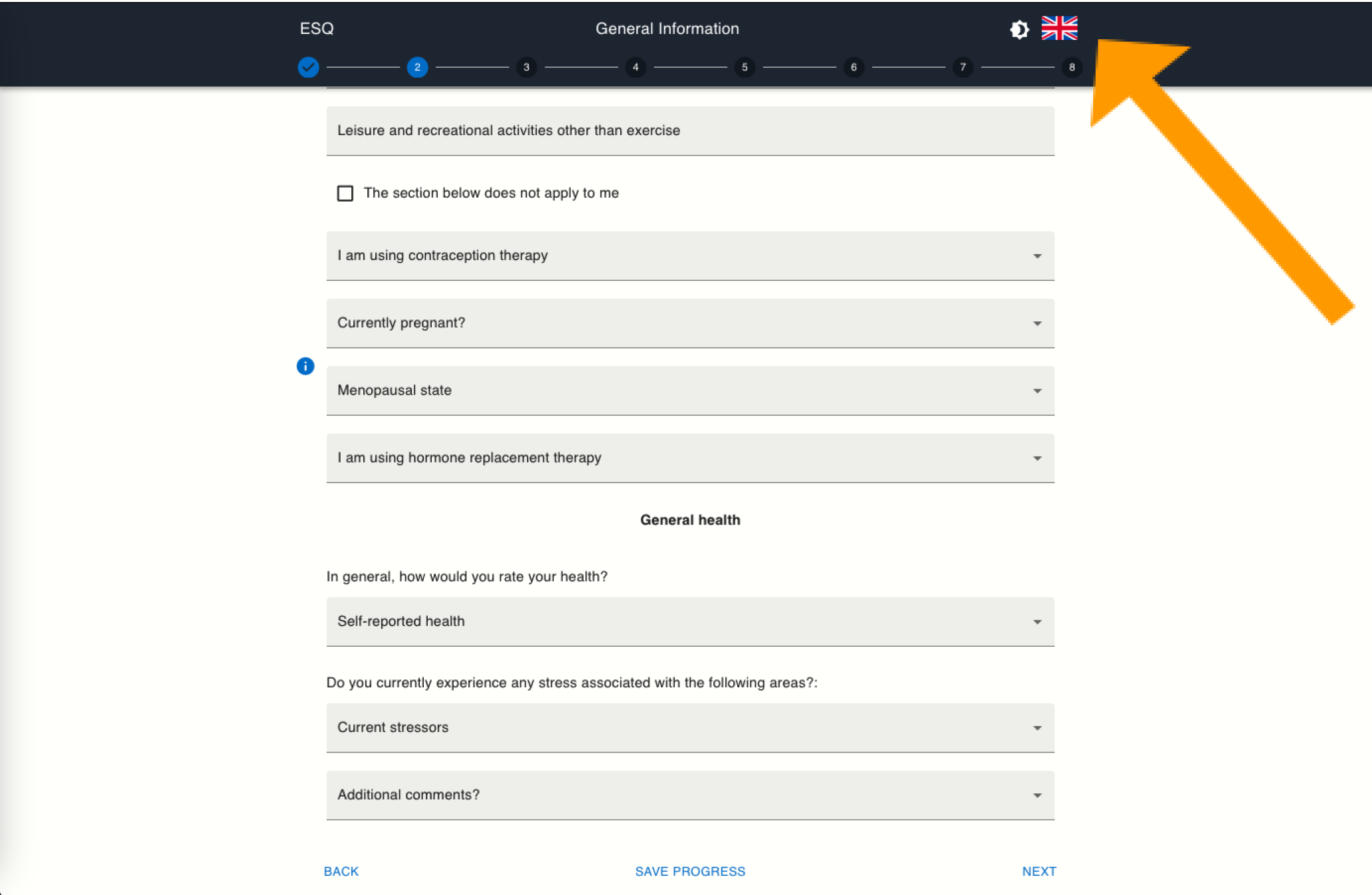
Task: Go to step 2 in the stepper
Action: (417, 67)
